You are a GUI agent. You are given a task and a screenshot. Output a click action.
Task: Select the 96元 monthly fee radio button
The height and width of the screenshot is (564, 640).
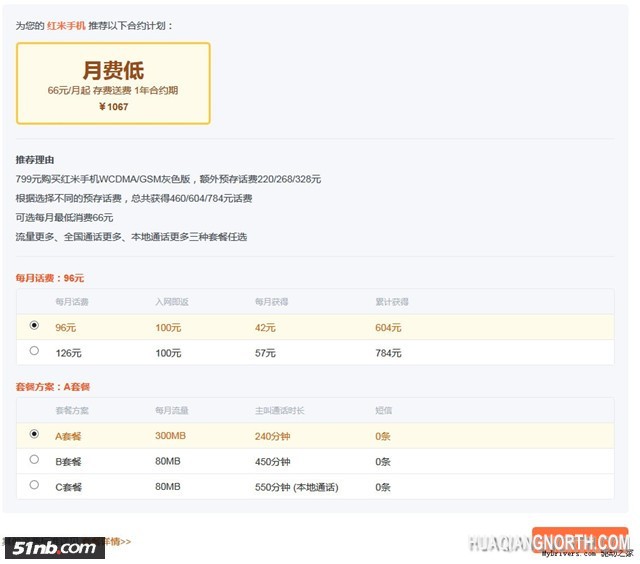(x=34, y=325)
